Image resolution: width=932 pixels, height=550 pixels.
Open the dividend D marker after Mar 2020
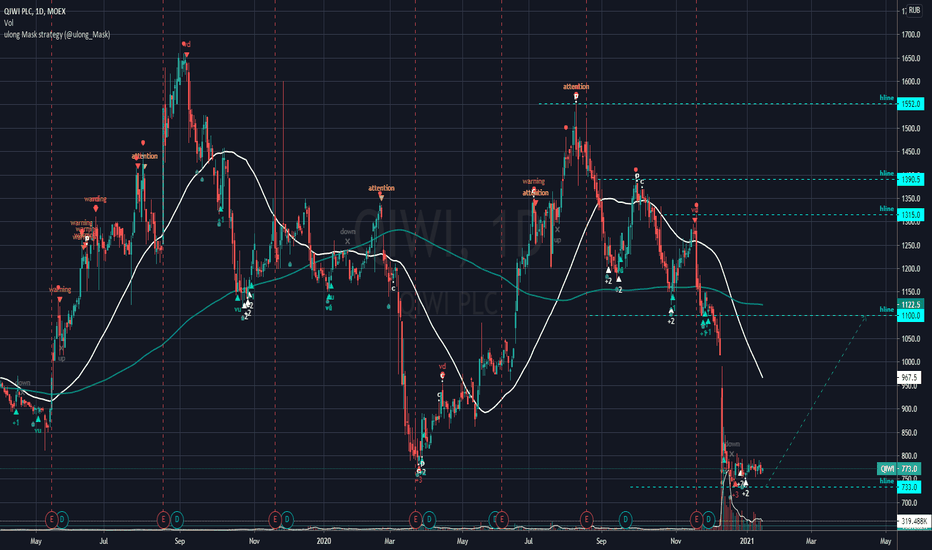429,520
